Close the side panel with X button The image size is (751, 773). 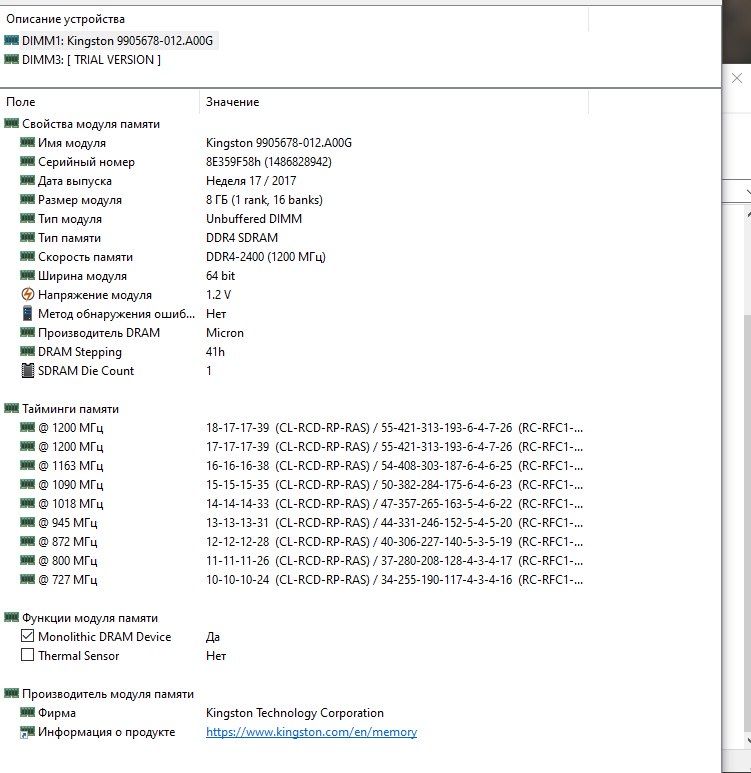[x=737, y=78]
